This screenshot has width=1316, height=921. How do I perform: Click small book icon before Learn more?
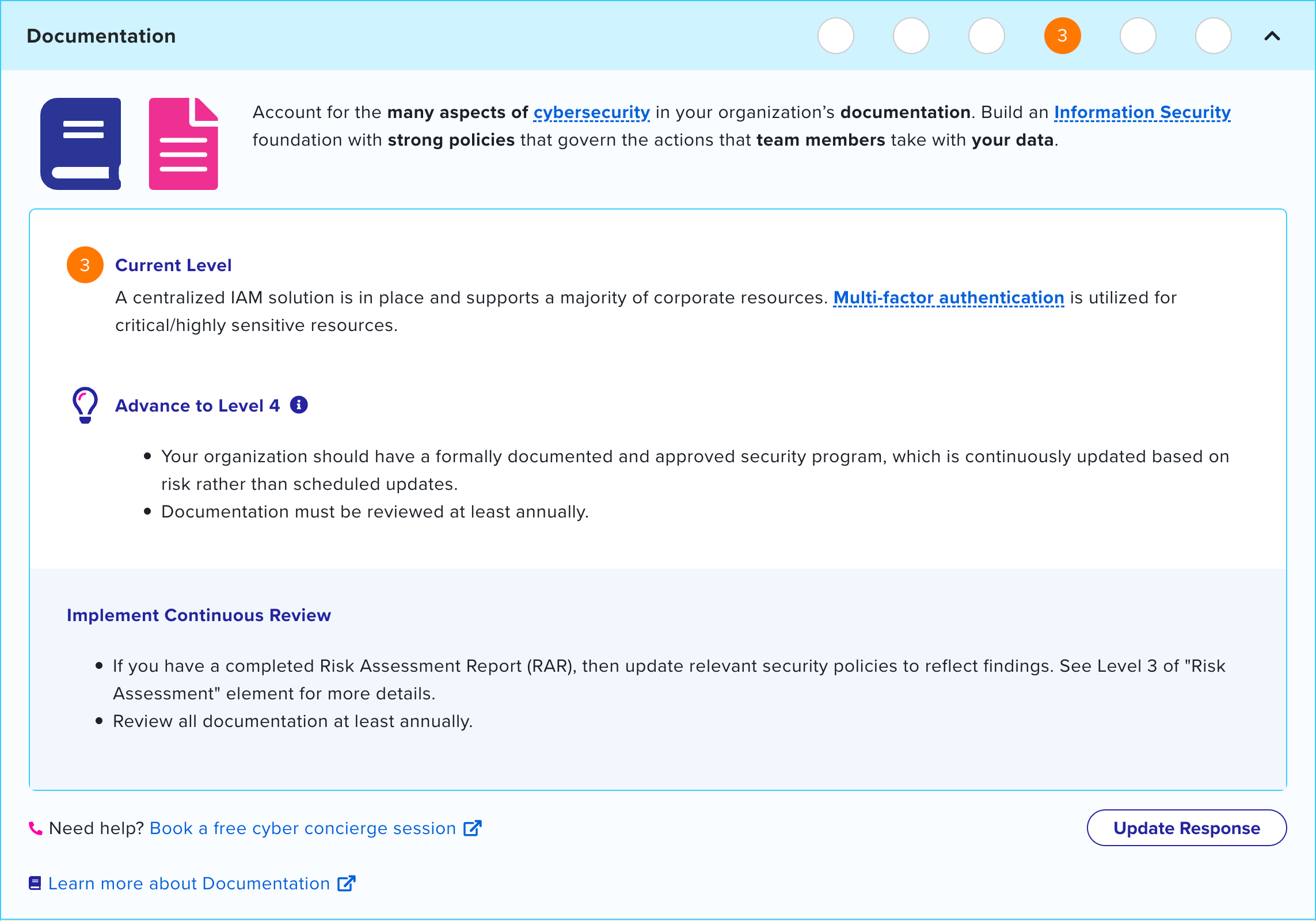click(35, 884)
